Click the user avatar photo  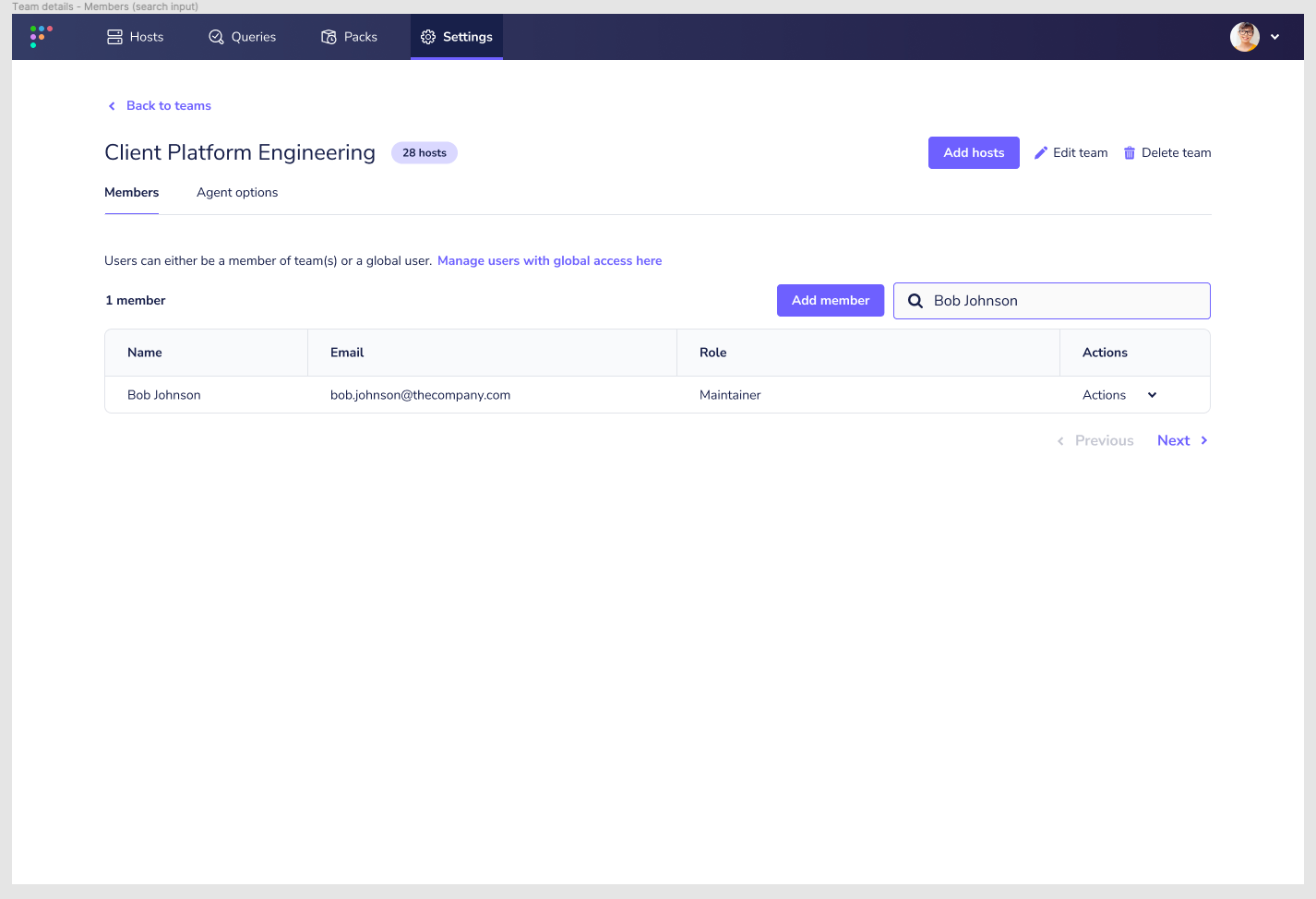[1245, 37]
